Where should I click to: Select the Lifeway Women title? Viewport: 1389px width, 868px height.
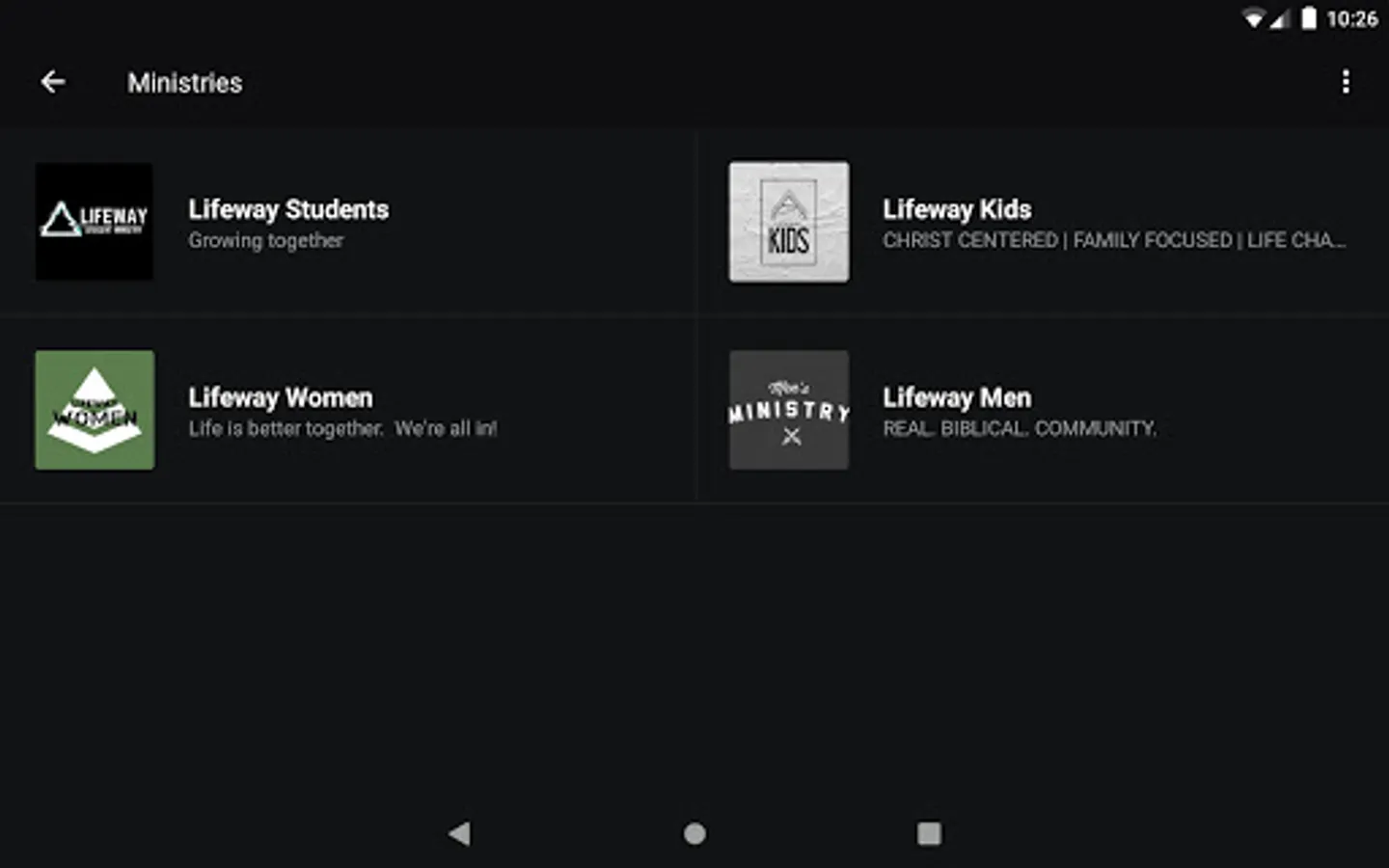pyautogui.click(x=281, y=397)
